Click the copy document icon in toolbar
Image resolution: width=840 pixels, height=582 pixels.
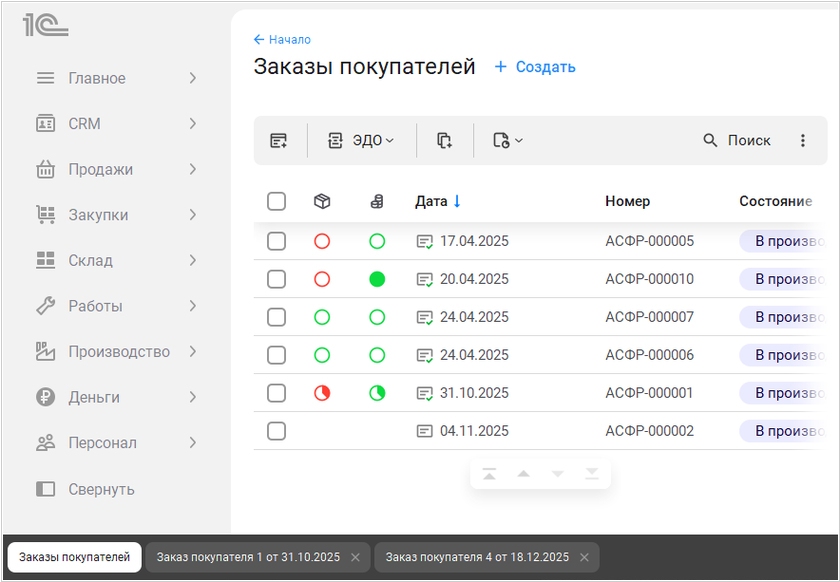click(x=445, y=141)
